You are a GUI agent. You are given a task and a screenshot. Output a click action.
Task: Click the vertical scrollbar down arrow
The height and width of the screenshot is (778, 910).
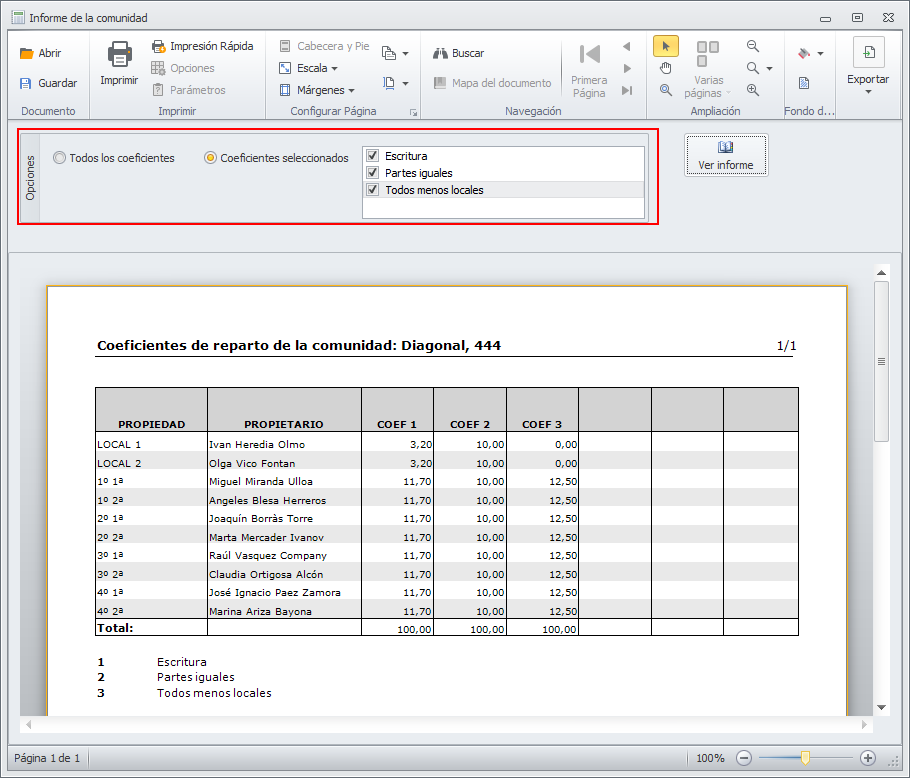click(x=881, y=707)
